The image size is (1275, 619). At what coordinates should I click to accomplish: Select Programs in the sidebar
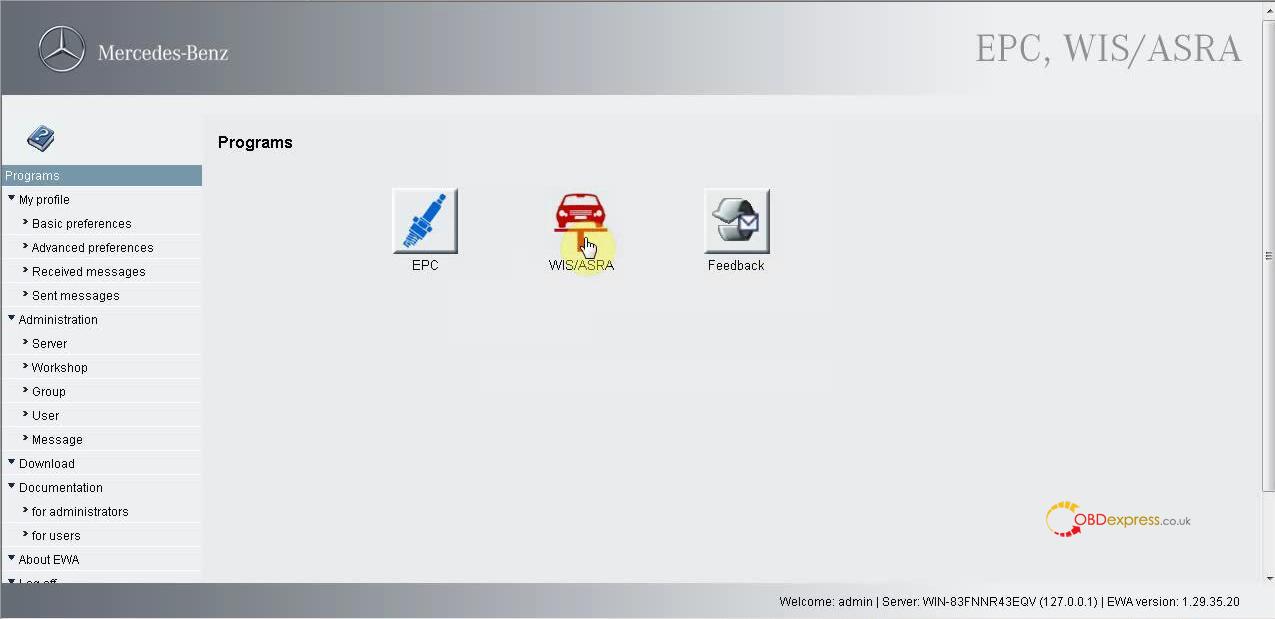coord(101,176)
